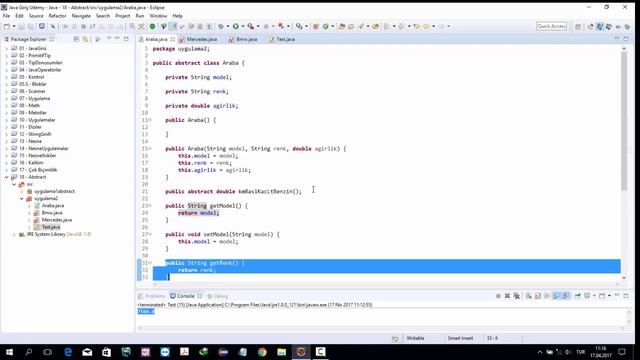Open Google Chrome from the taskbar
The image size is (640, 360).
point(262,352)
